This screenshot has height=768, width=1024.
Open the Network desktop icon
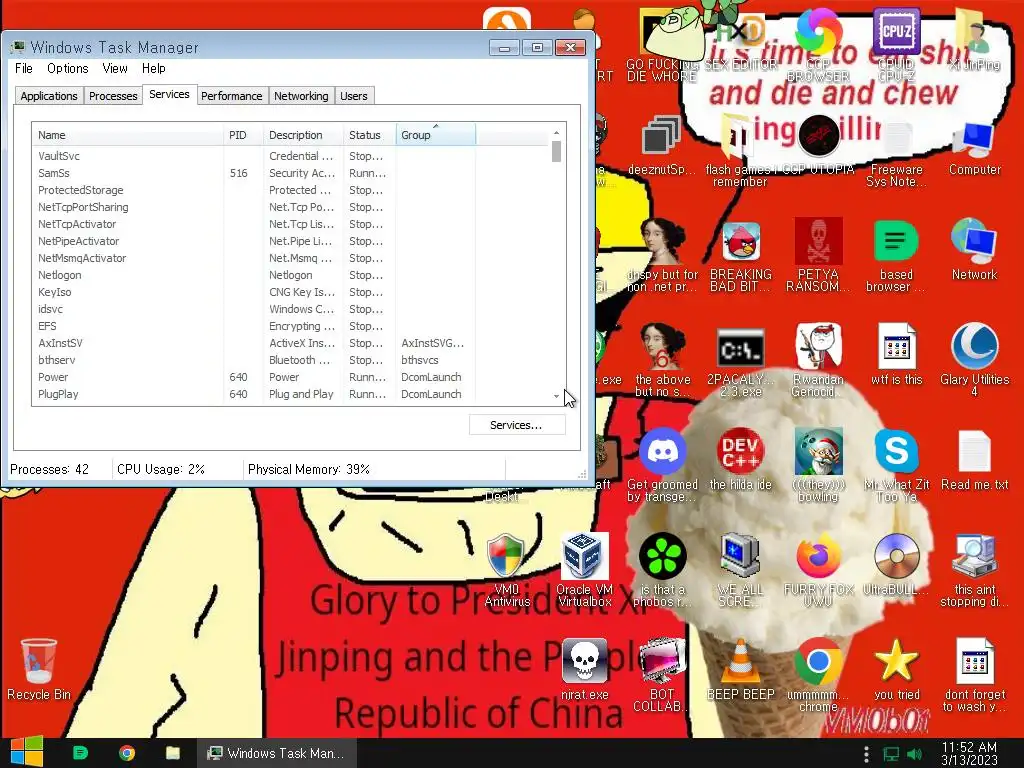tap(974, 250)
